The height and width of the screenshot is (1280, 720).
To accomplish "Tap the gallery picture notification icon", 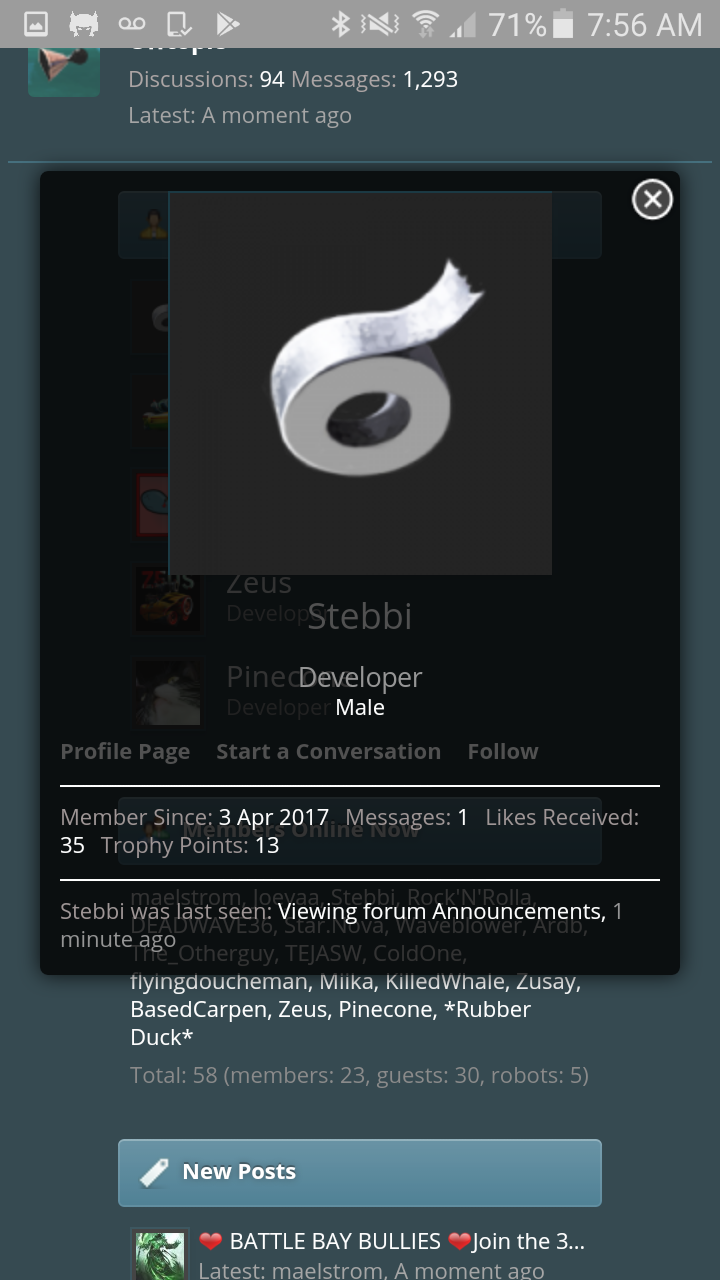I will pyautogui.click(x=35, y=24).
